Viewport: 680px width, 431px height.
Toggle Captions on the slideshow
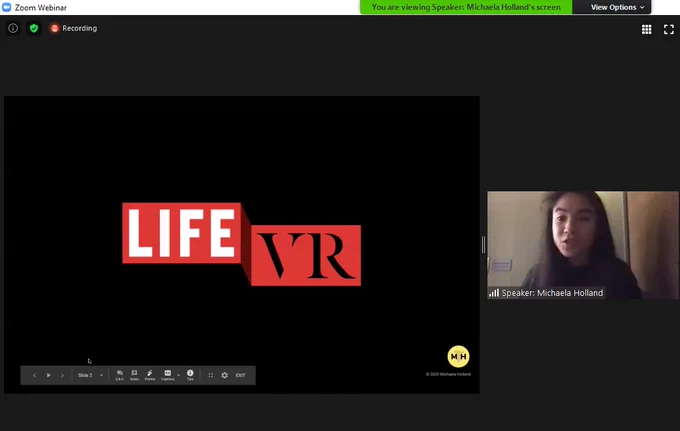tap(167, 375)
